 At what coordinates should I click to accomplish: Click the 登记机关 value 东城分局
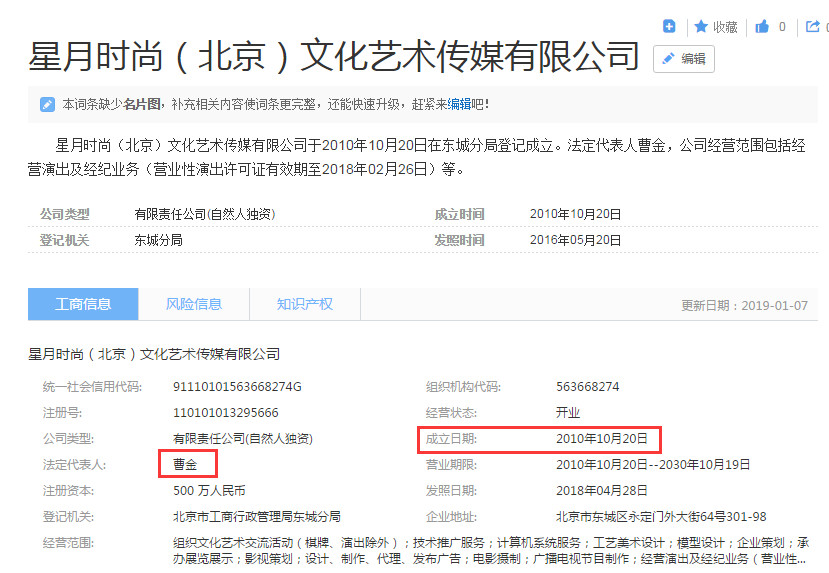tap(159, 240)
